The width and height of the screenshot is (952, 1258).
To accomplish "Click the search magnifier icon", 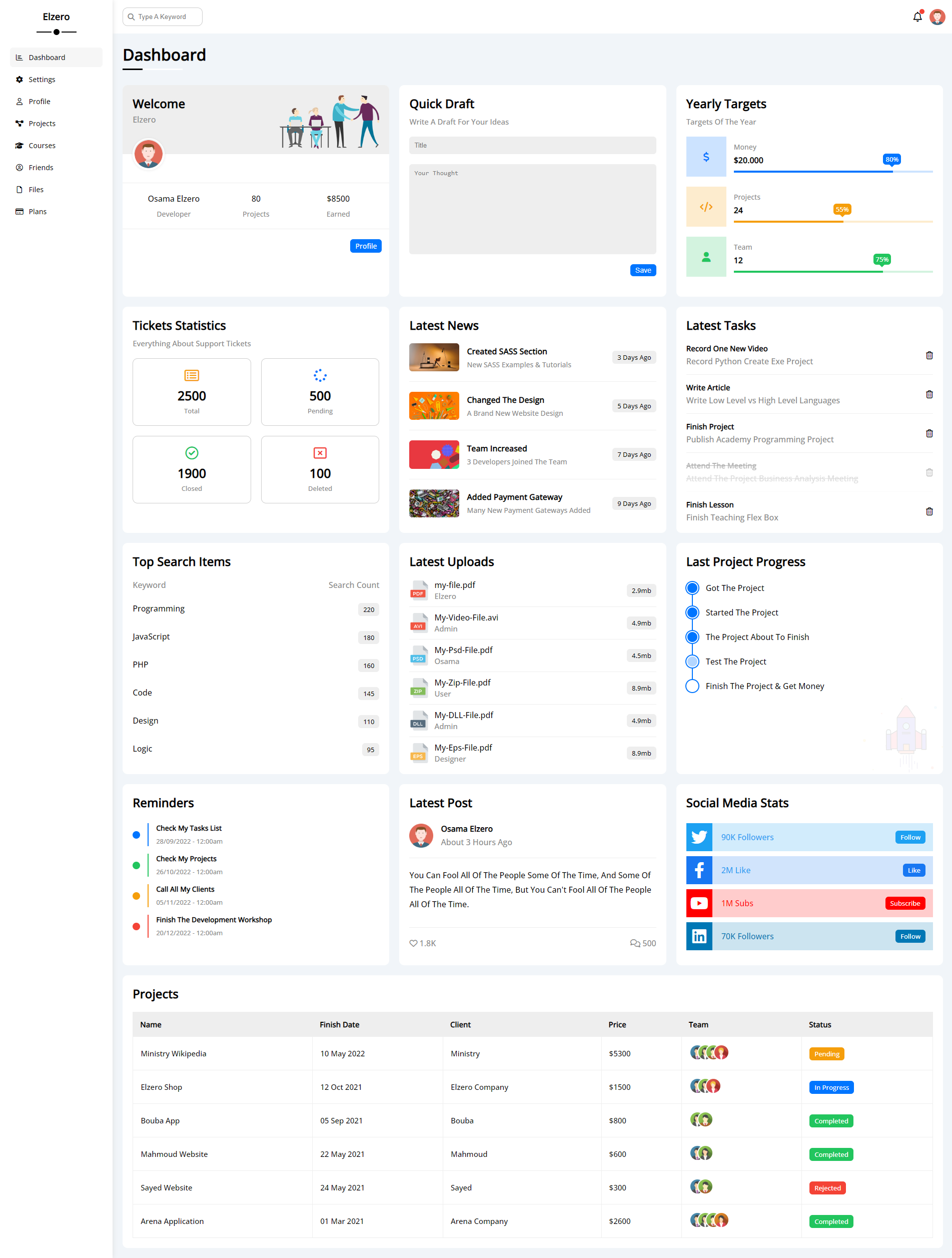I will 131,17.
